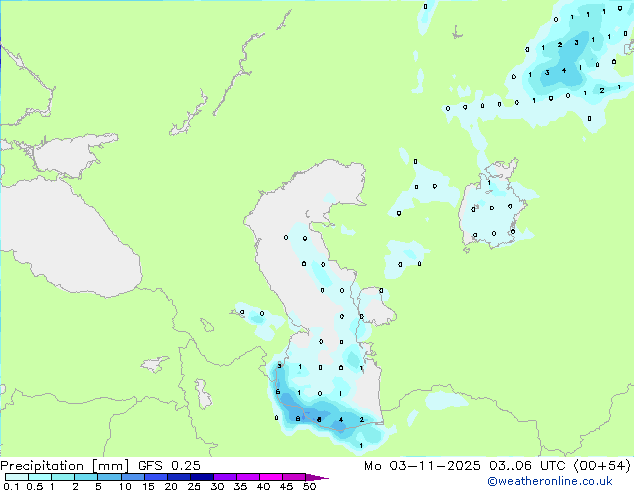This screenshot has width=634, height=490.
Task: Click the "0.1" legend scale label
Action: pos(11,486)
